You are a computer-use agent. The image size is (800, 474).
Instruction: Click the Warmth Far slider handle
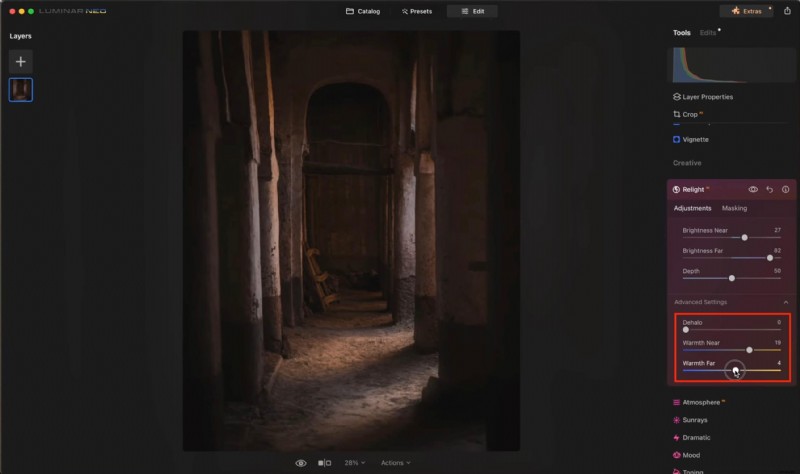coord(735,370)
